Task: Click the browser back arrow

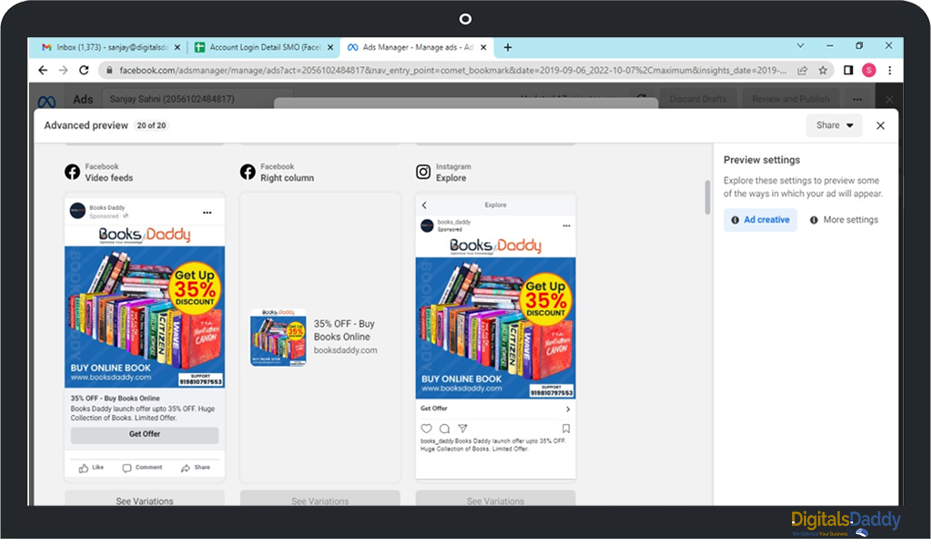Action: (43, 70)
